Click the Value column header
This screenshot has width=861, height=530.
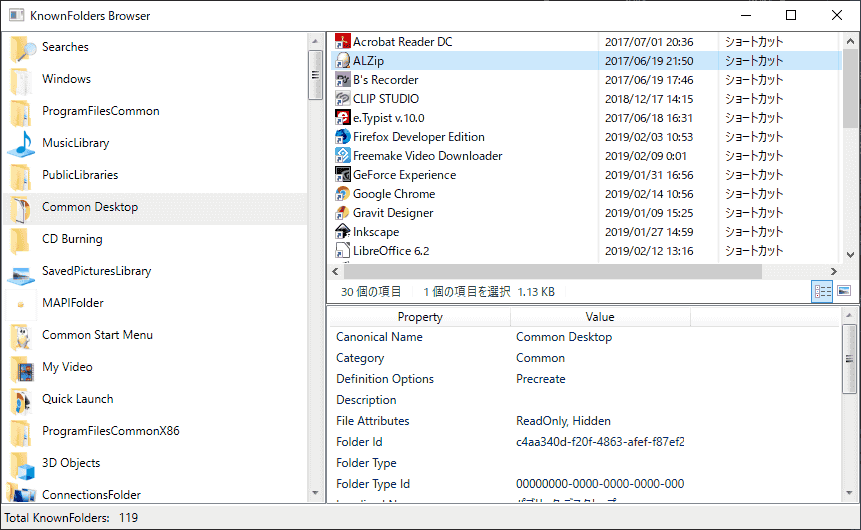(x=600, y=317)
